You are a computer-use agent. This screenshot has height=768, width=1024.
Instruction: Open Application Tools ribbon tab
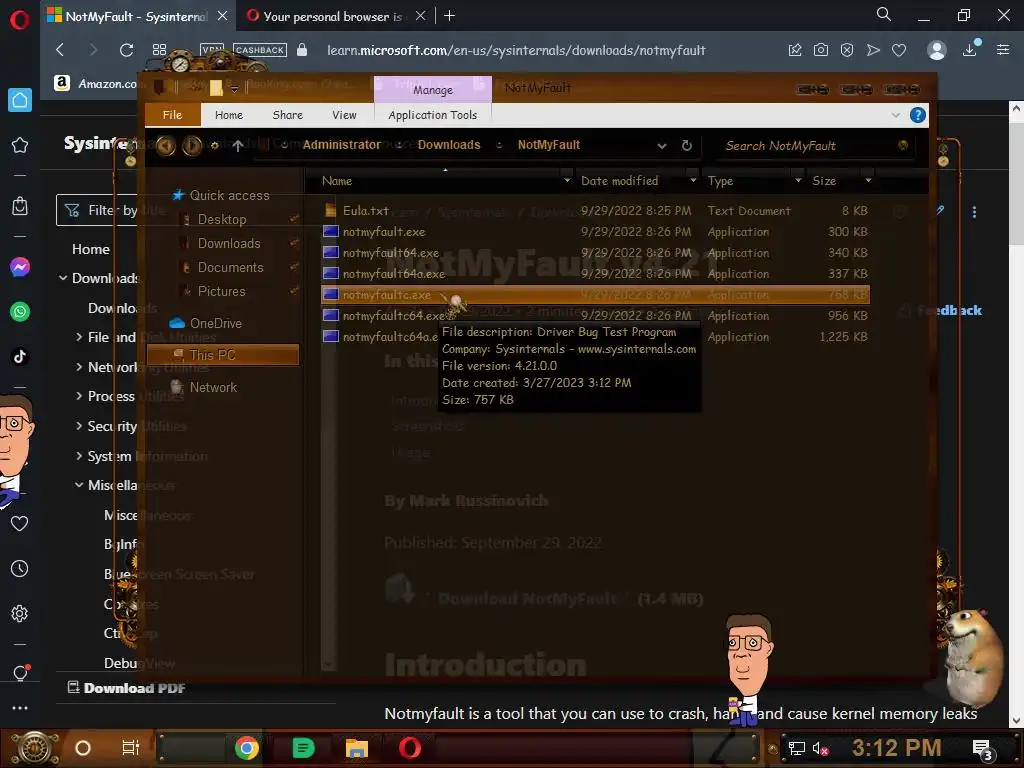coord(432,115)
